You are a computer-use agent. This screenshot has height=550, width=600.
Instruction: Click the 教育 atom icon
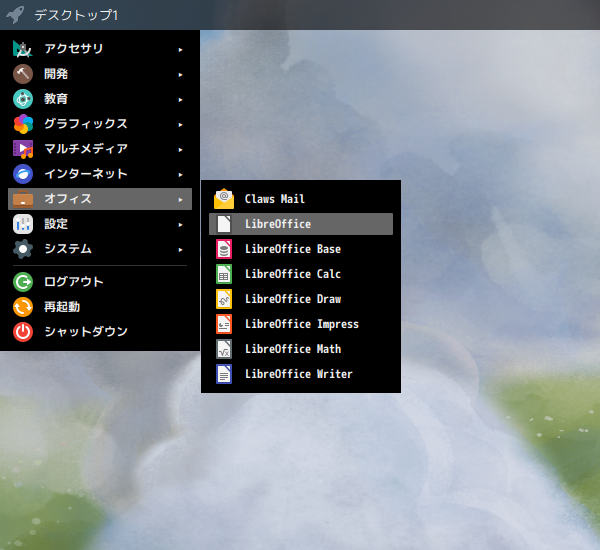click(23, 99)
